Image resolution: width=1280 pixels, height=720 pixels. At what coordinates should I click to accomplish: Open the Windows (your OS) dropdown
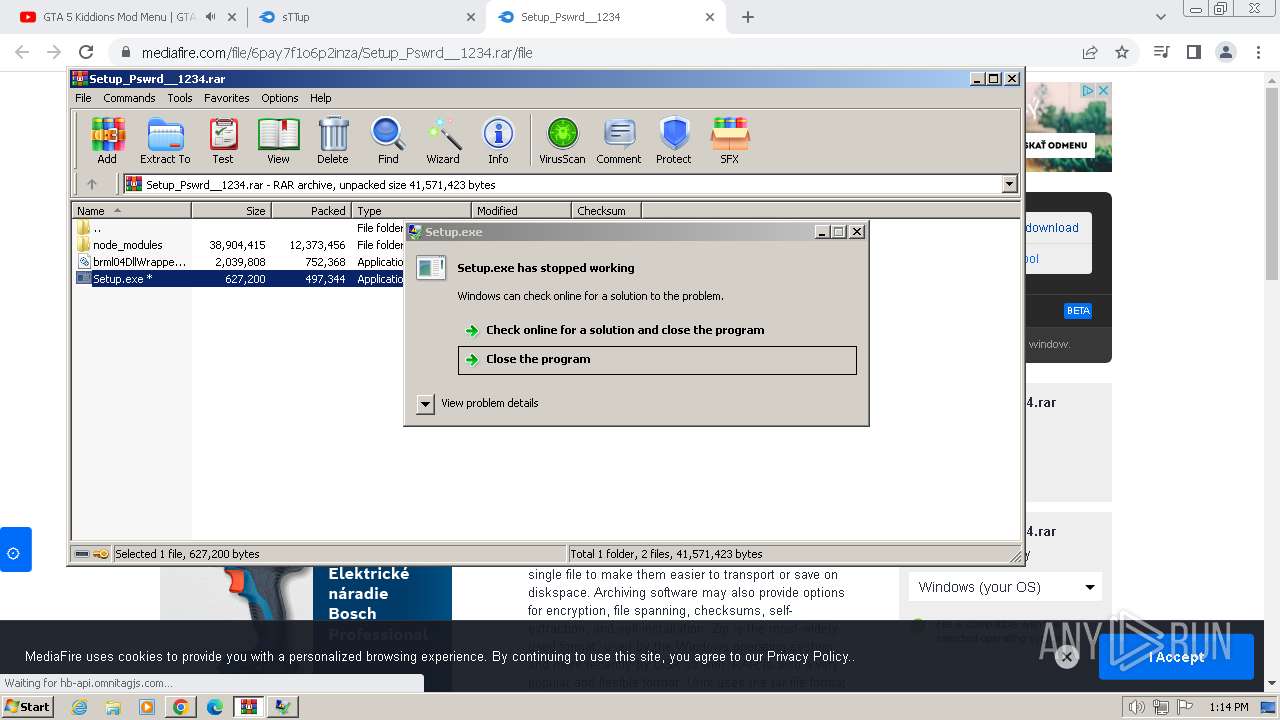1006,587
